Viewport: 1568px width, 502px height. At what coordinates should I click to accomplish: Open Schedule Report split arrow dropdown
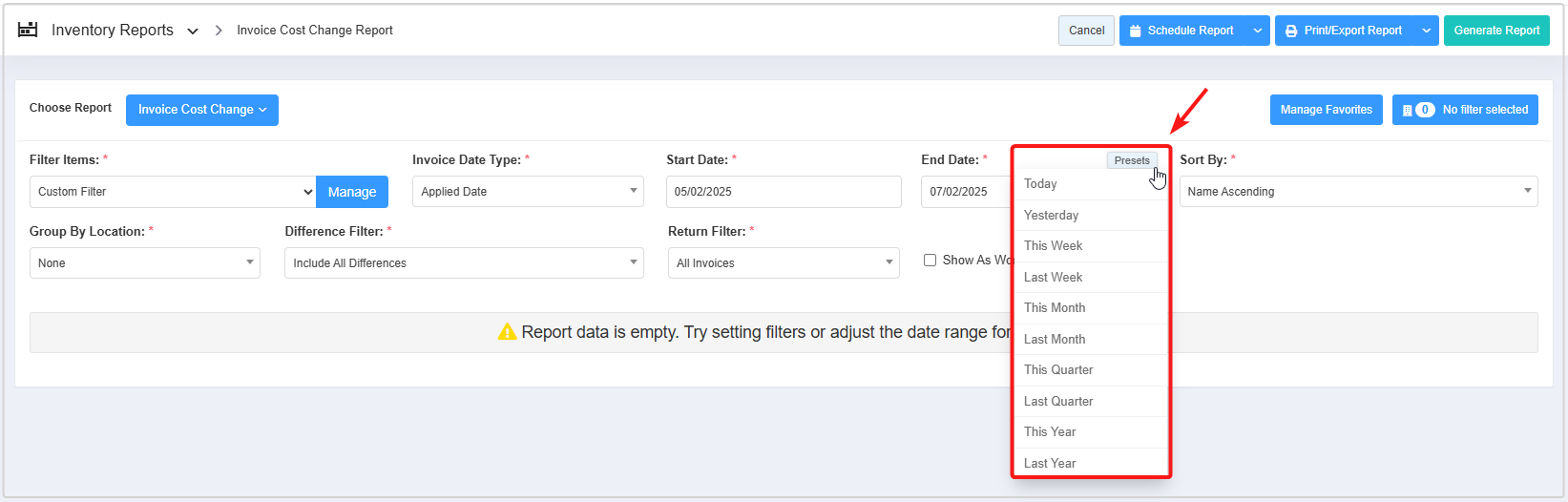point(1258,31)
